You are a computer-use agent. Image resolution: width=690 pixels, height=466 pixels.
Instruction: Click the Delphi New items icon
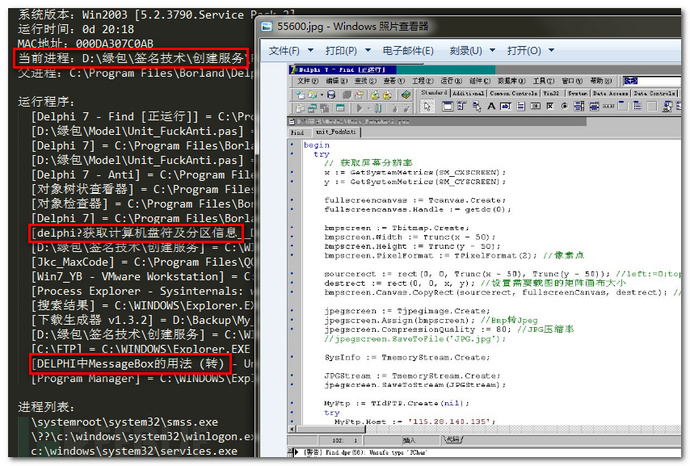[301, 95]
